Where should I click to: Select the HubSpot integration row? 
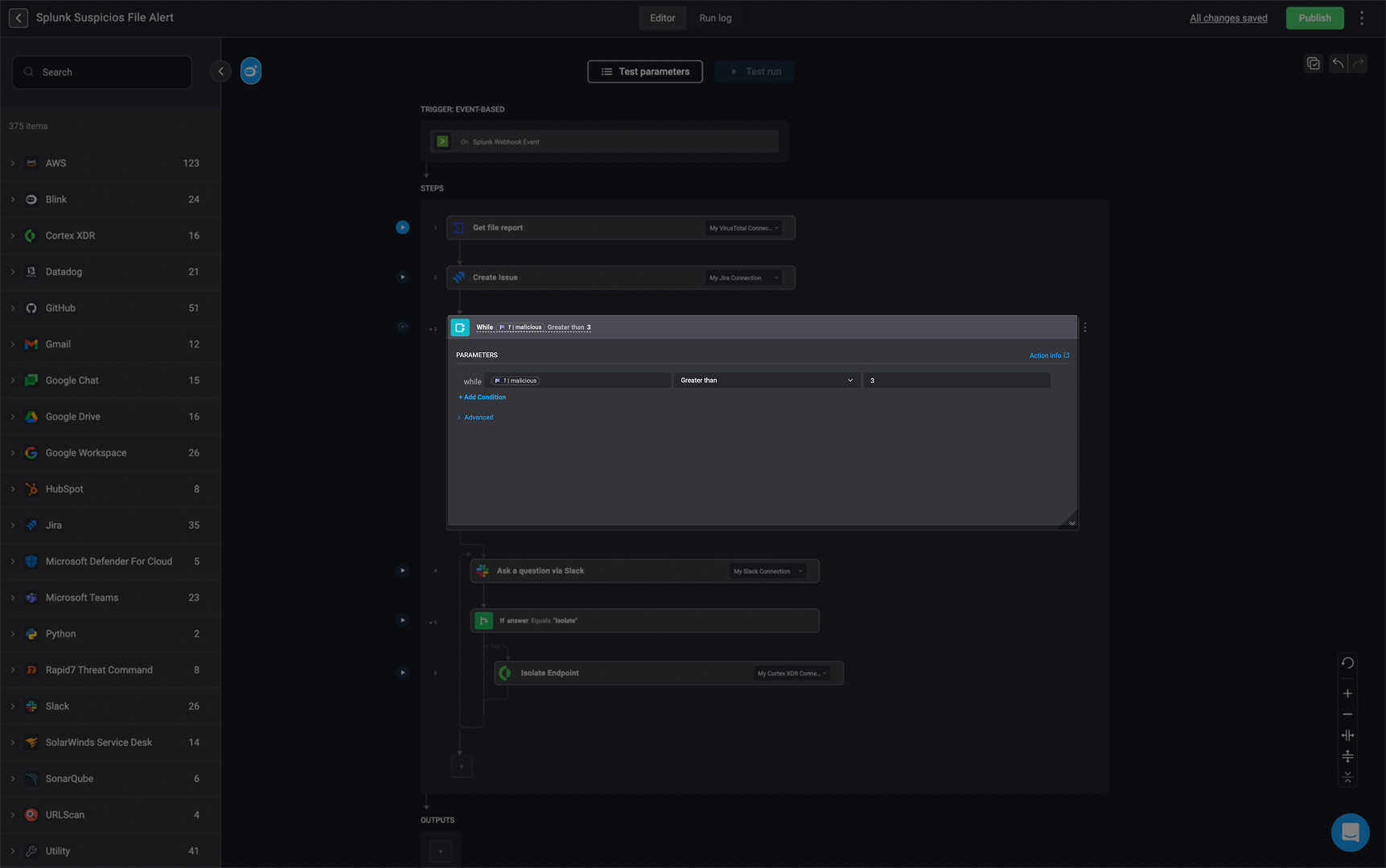[110, 489]
